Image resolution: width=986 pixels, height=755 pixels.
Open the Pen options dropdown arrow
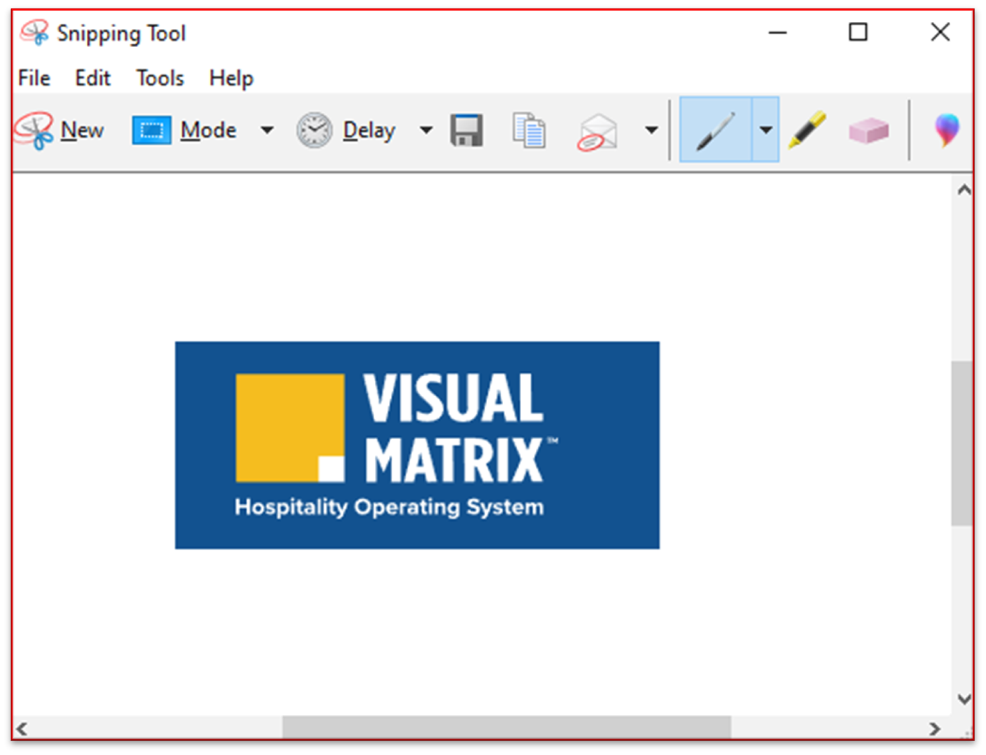click(x=766, y=130)
